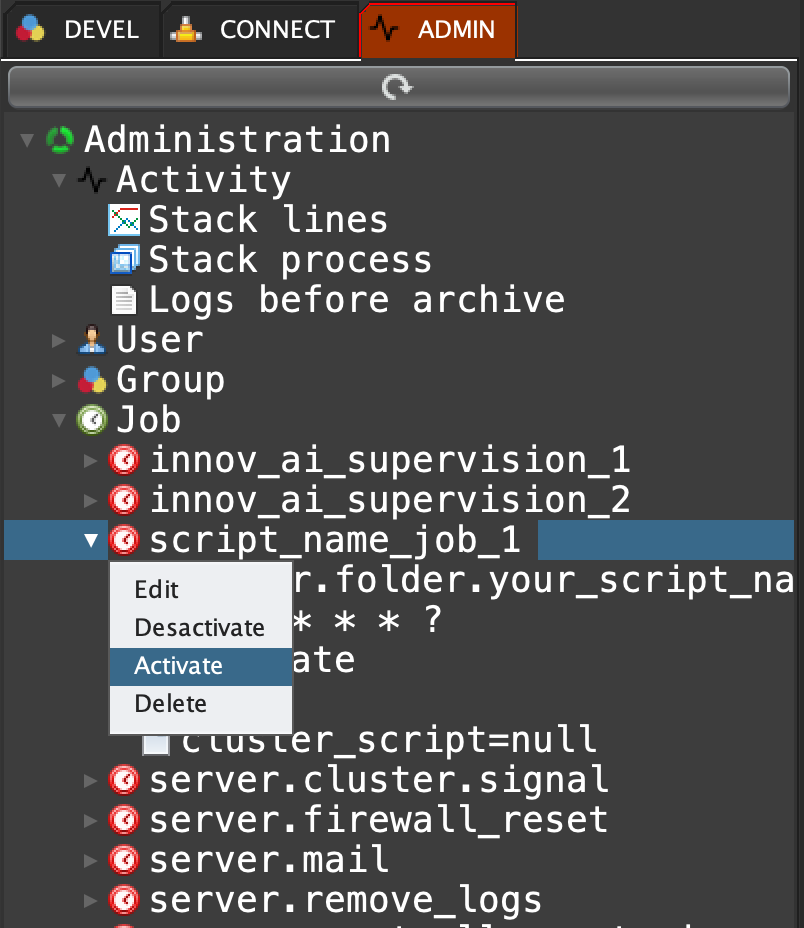Open the CONNECT tab

click(259, 30)
